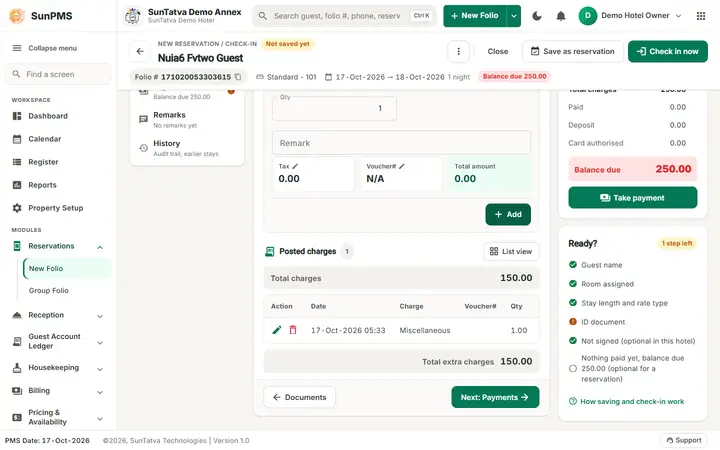Switch to List view

(511, 251)
